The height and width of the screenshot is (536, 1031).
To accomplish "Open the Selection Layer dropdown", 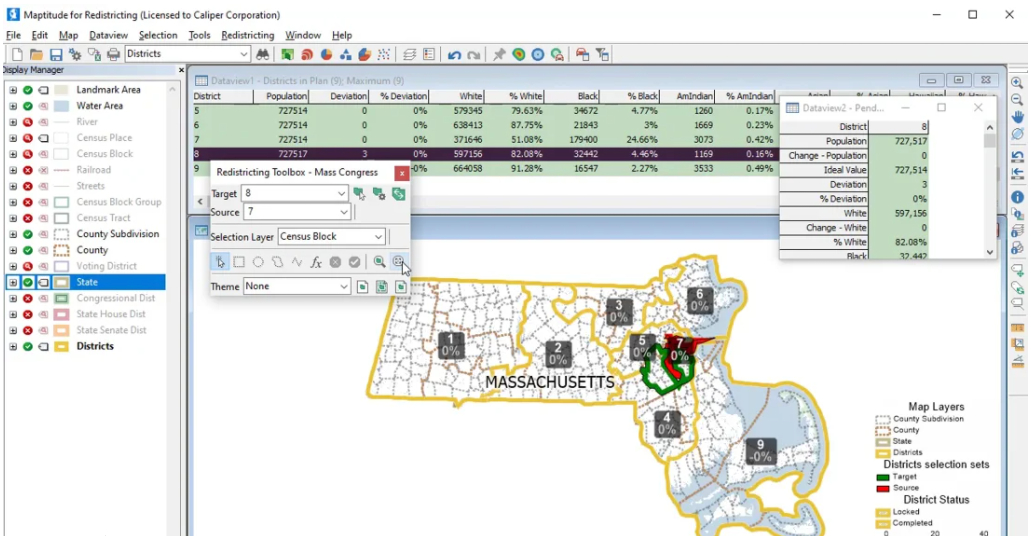I will tap(378, 237).
